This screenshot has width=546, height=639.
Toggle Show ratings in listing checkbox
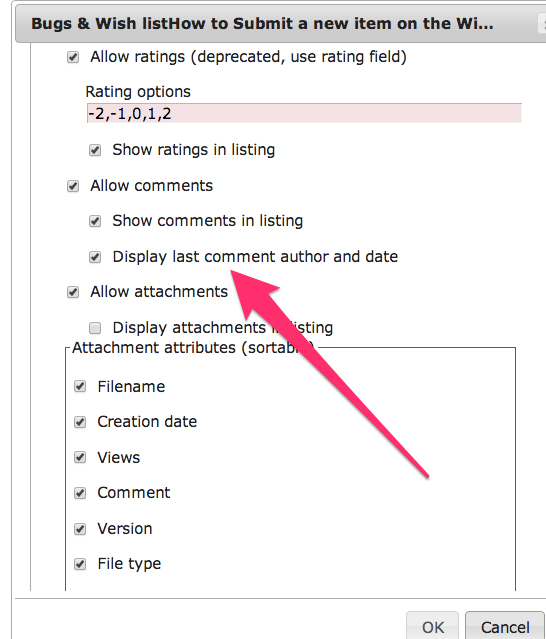click(x=95, y=150)
